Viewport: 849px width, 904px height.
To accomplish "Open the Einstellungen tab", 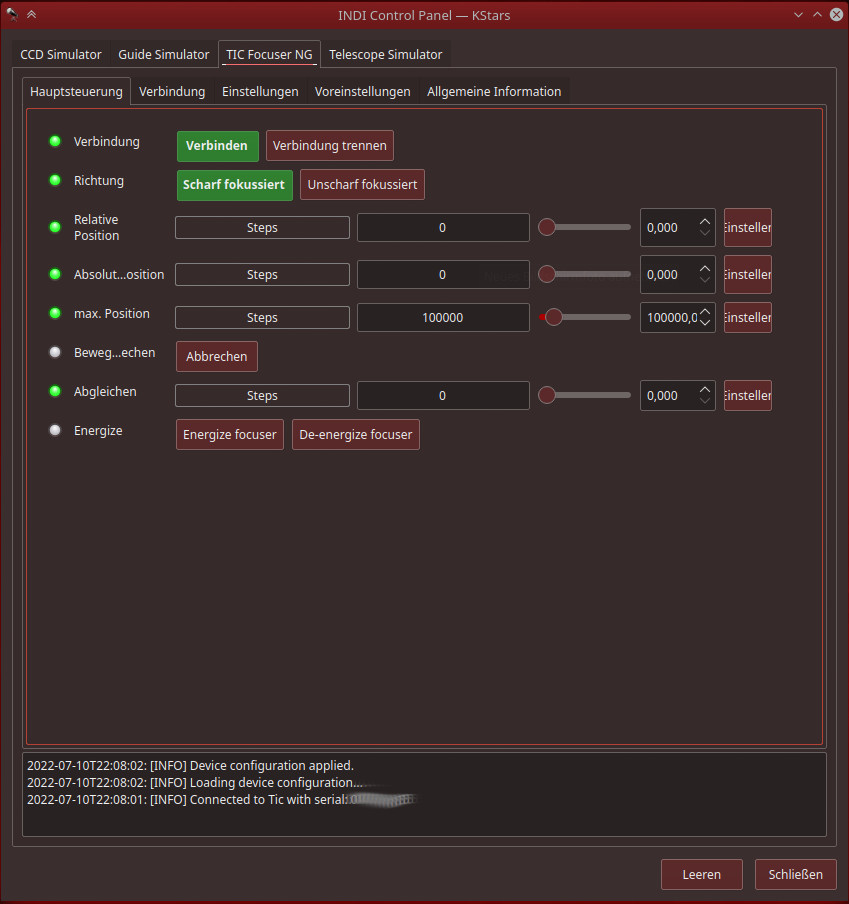I will [260, 91].
